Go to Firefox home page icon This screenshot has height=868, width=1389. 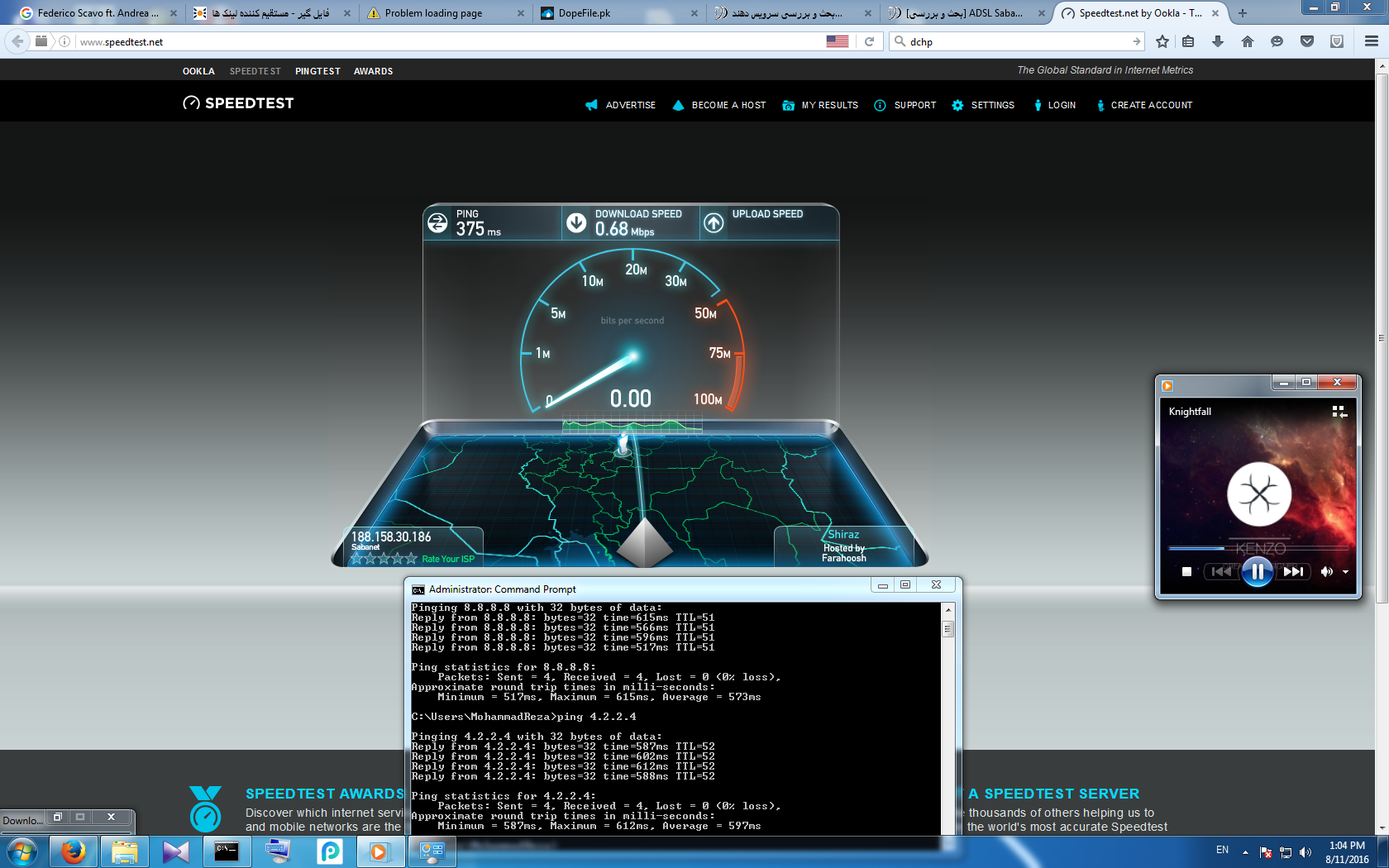tap(1248, 41)
